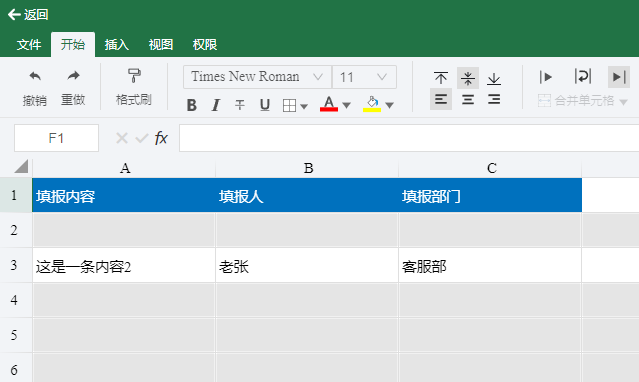Select row 5 header
Viewport: 639px width, 382px height.
[x=16, y=335]
